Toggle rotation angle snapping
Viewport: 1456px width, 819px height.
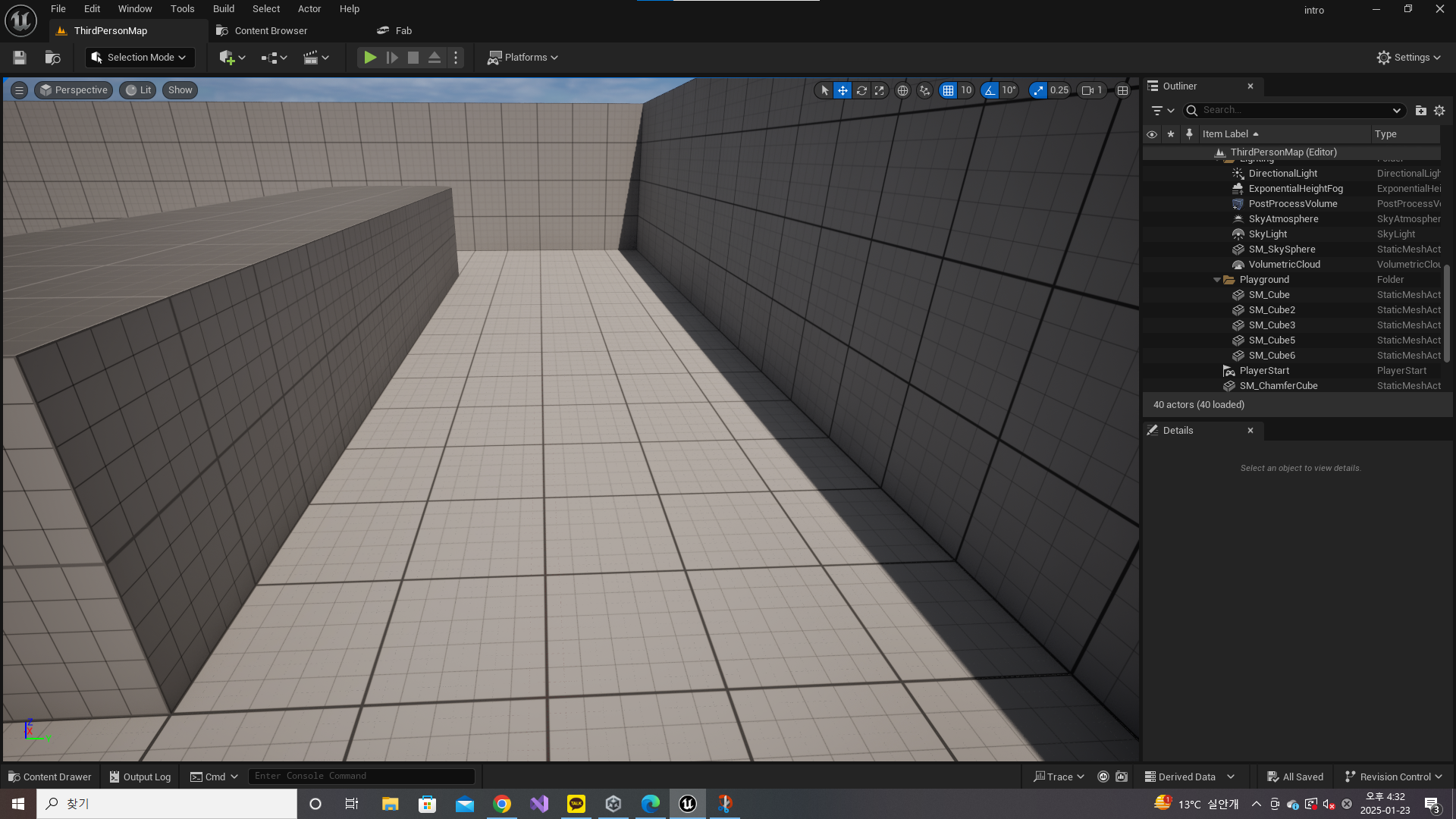click(990, 90)
